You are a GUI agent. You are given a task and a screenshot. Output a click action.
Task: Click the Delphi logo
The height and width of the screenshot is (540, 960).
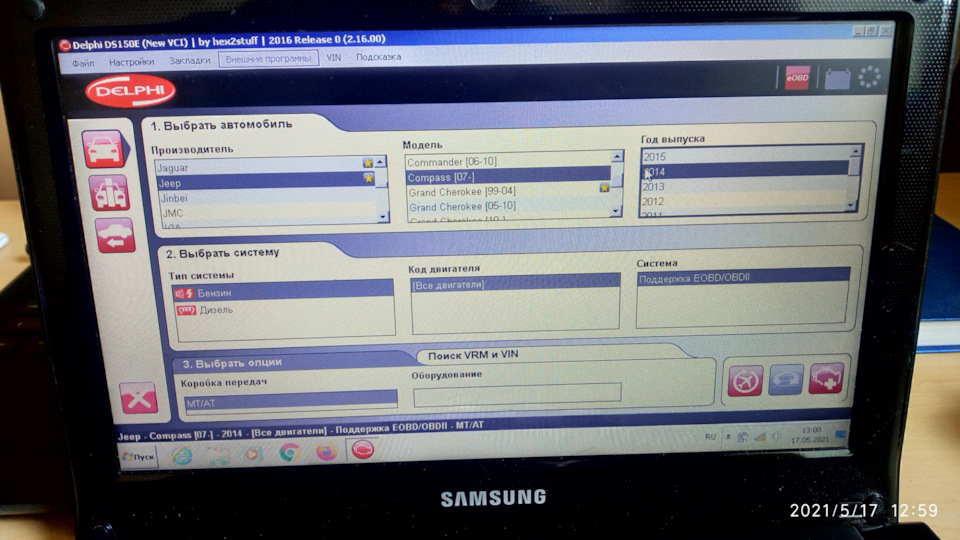pyautogui.click(x=130, y=91)
